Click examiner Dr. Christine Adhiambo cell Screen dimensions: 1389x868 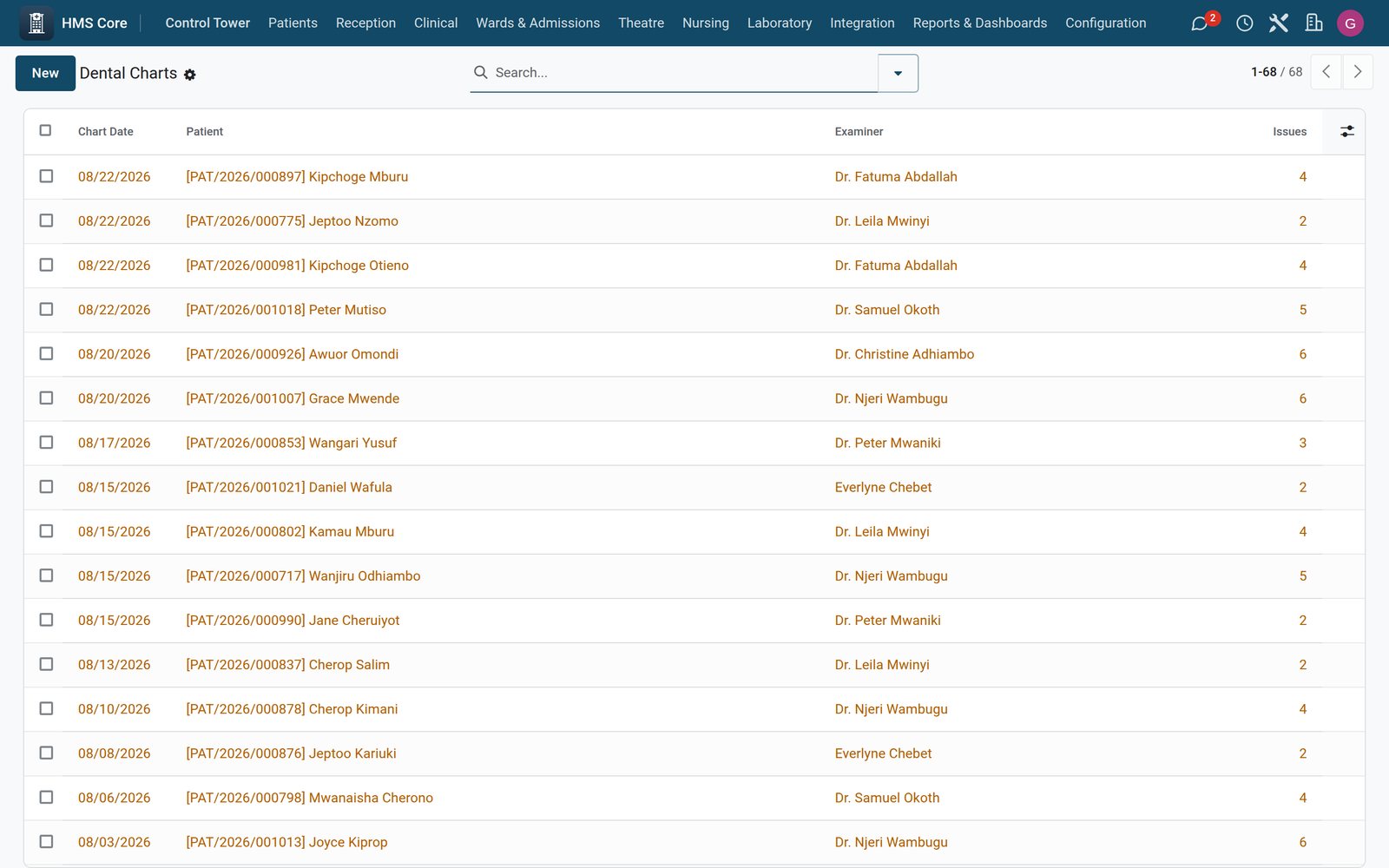905,354
